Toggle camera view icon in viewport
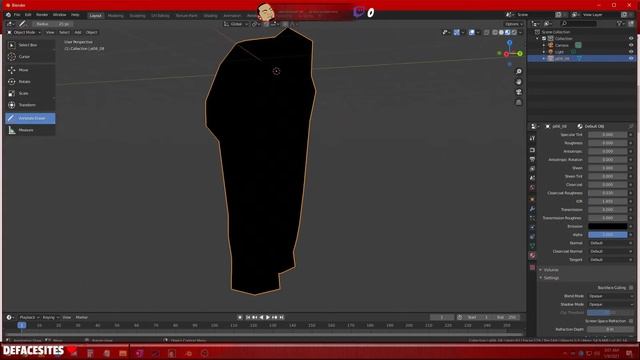Screen dimensions: 640x360 519,92
